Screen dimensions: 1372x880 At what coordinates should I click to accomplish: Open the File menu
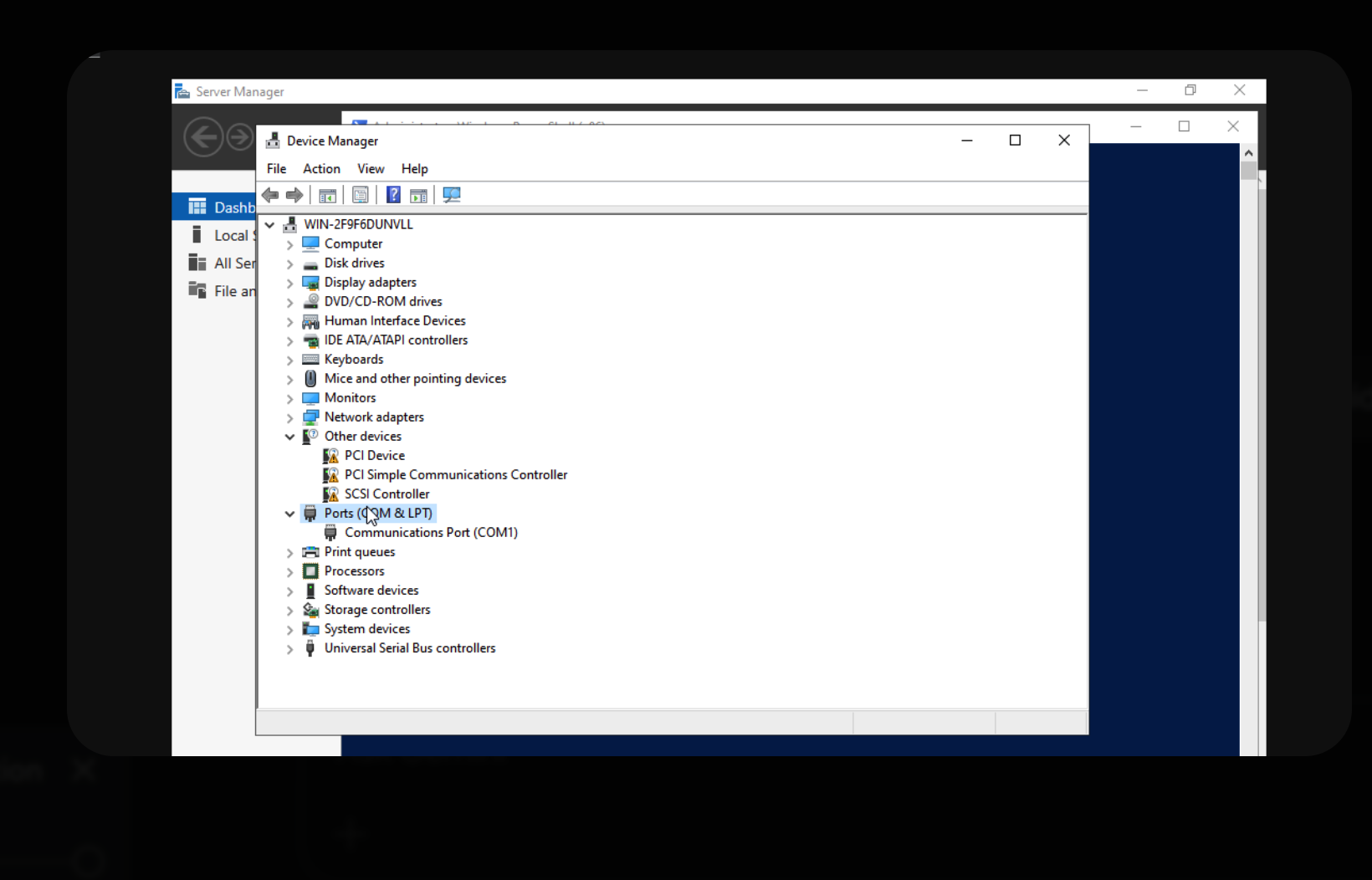tap(276, 169)
